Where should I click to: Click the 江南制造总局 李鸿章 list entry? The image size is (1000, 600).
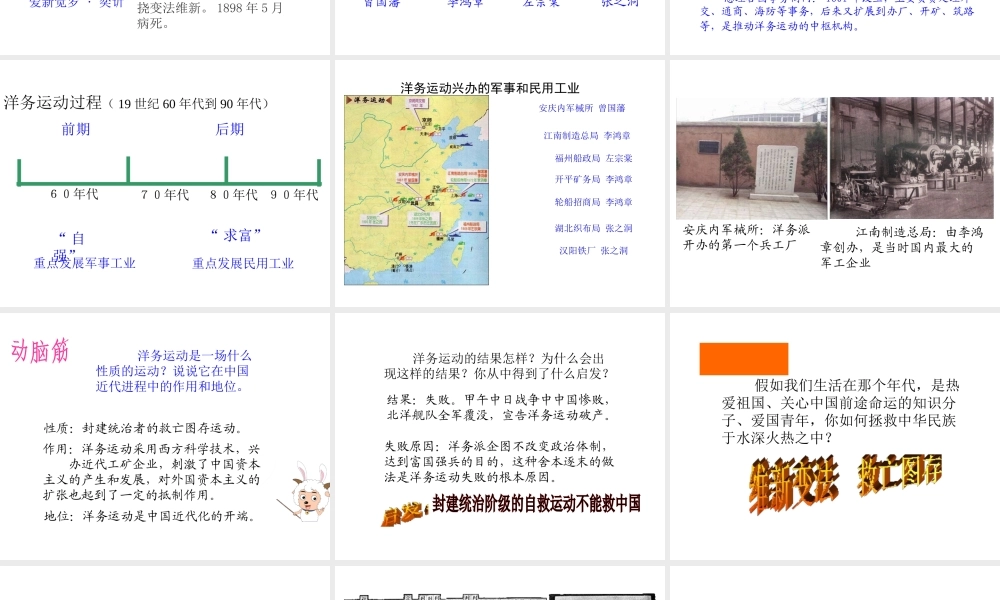[587, 135]
